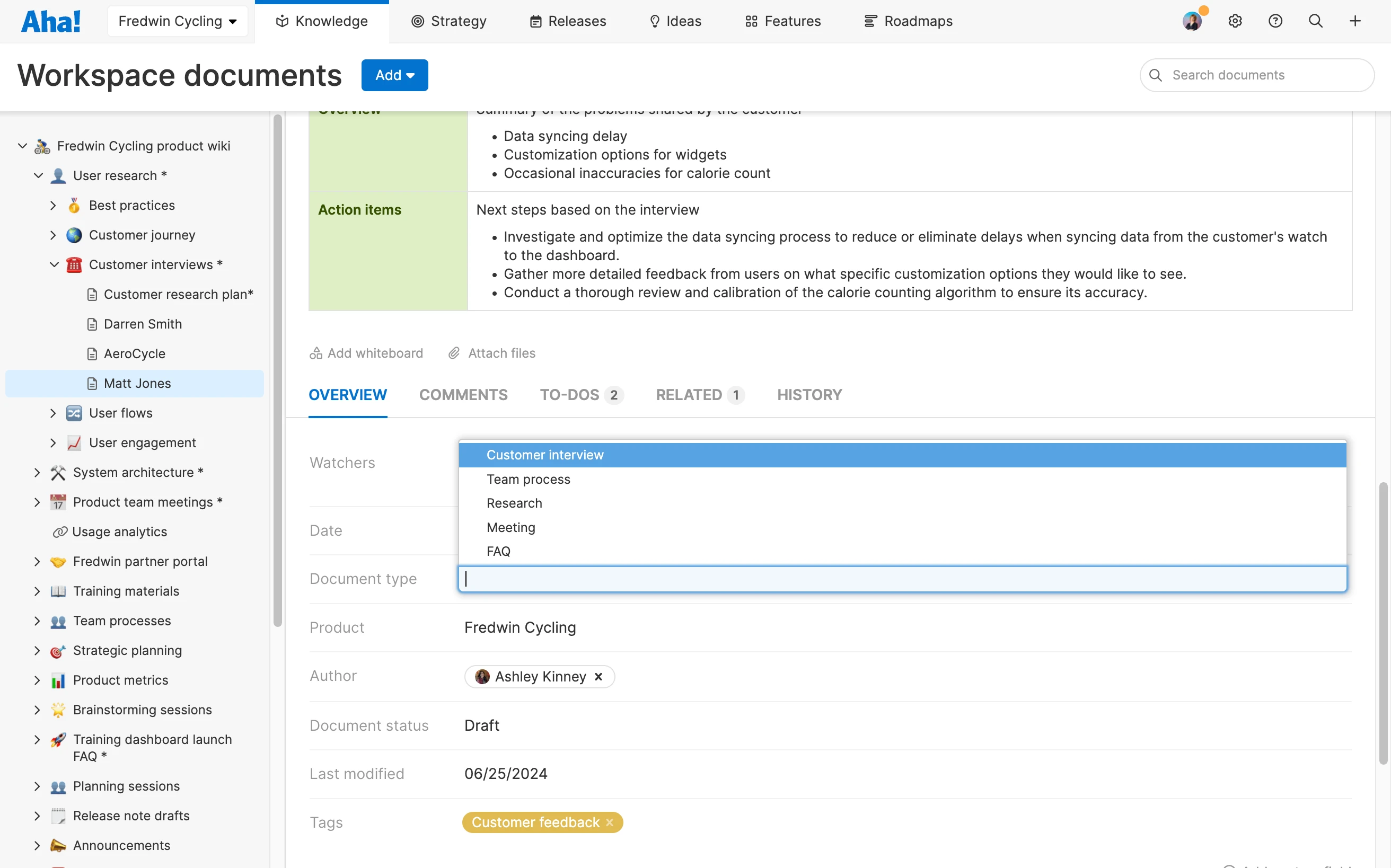Open the Add dropdown button
Viewport: 1391px width, 868px height.
coord(394,75)
